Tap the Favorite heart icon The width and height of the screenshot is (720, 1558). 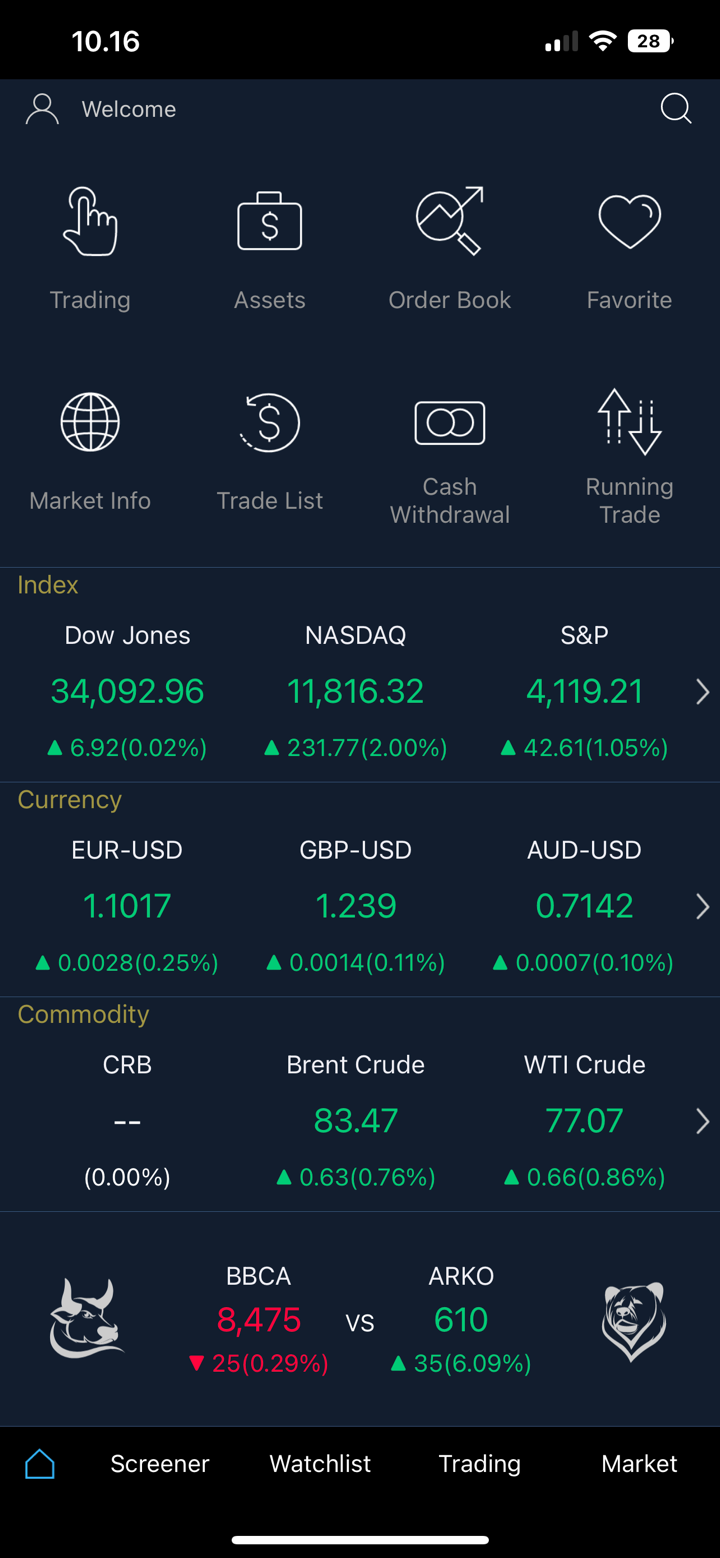[x=629, y=222]
